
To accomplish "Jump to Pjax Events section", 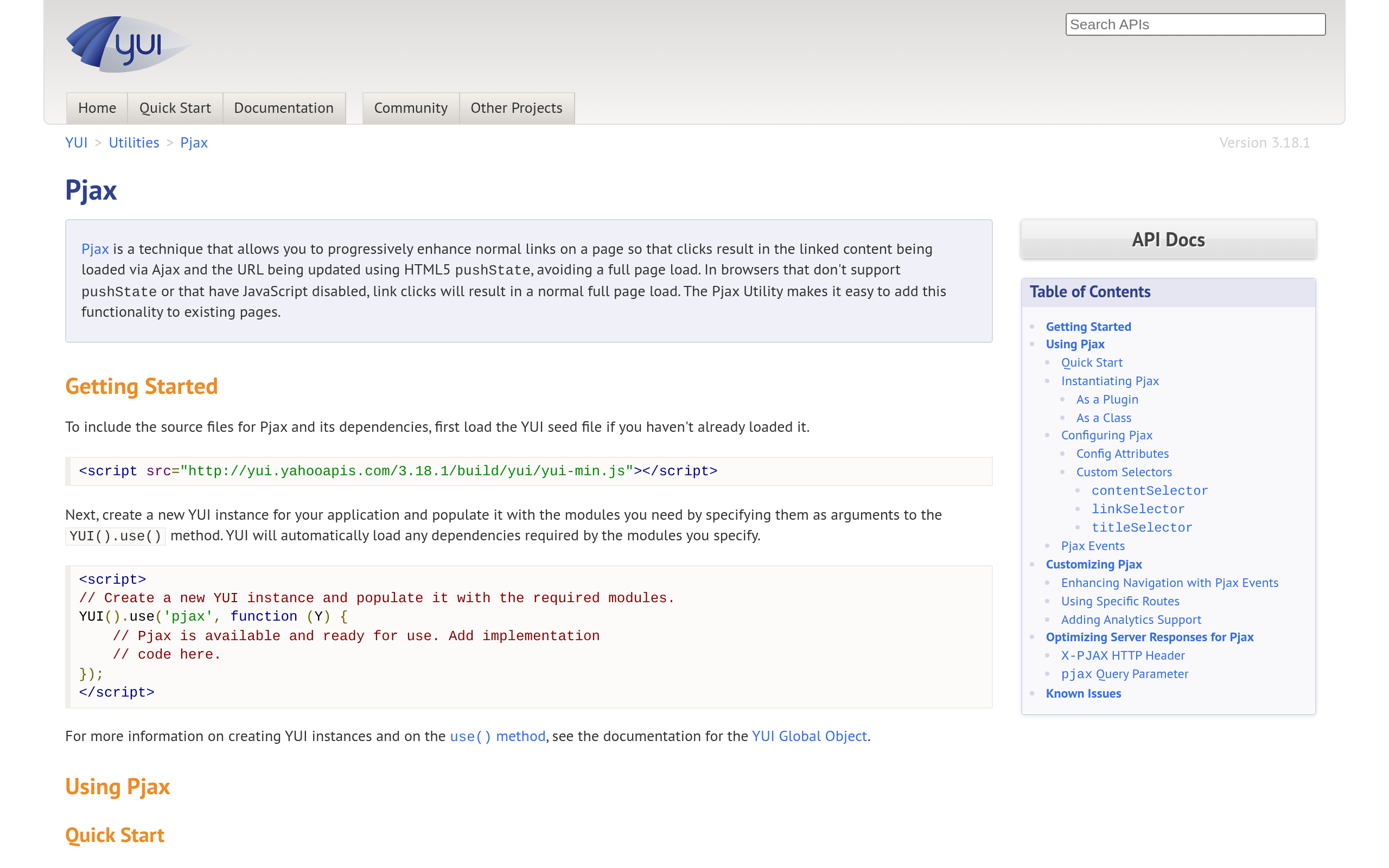I will 1093,546.
